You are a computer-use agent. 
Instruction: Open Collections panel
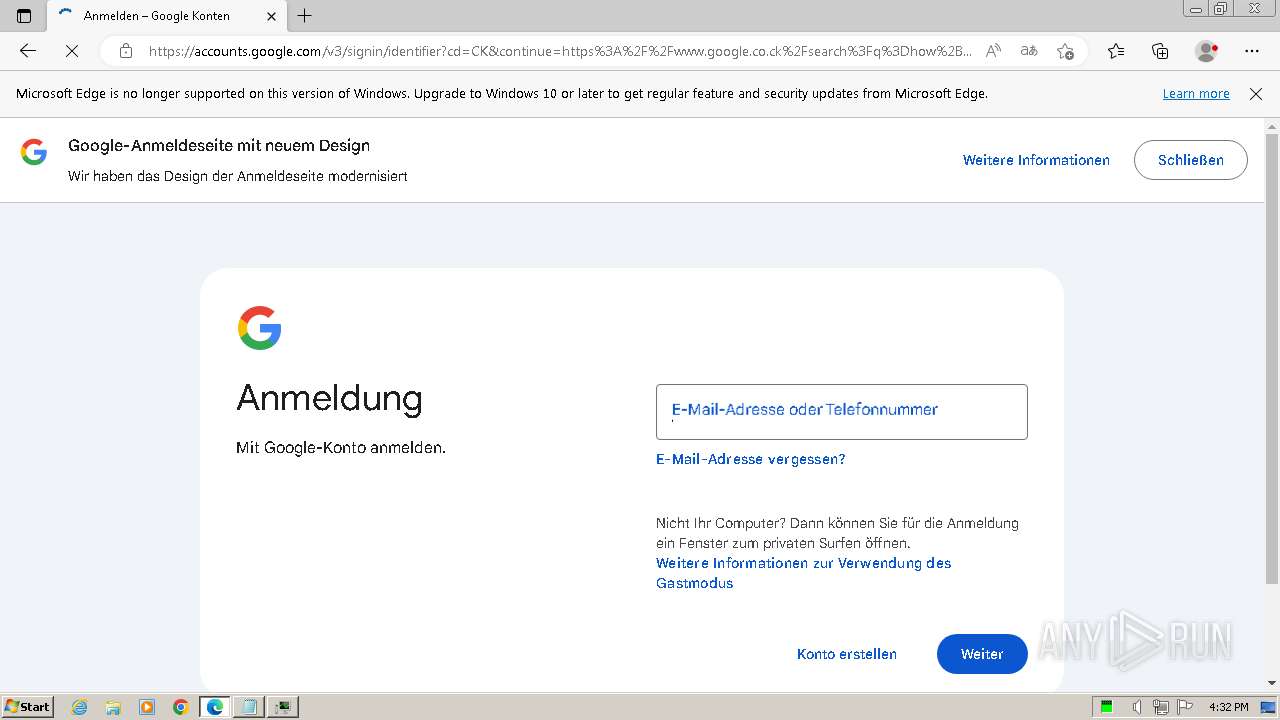tap(1160, 51)
